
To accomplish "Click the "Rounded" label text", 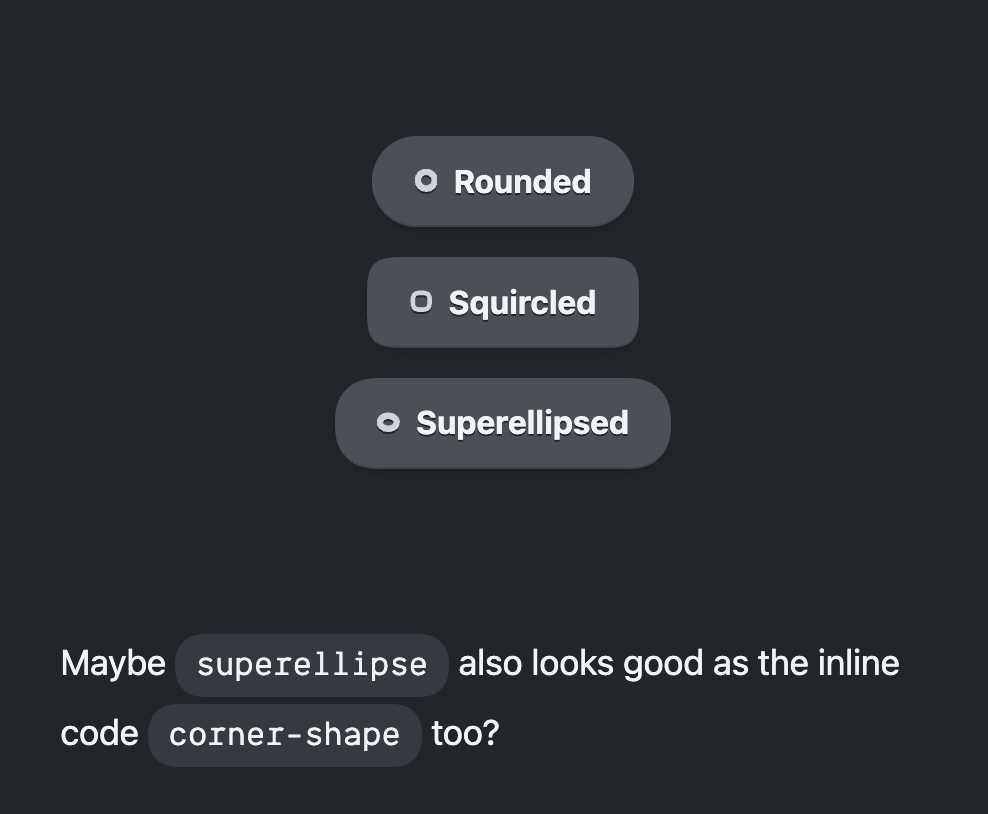I will pos(522,182).
